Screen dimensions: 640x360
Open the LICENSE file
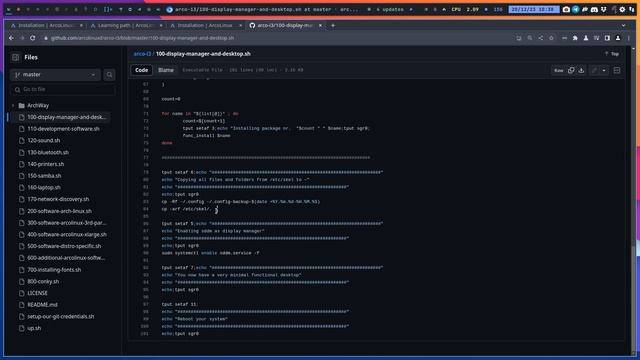coord(37,293)
